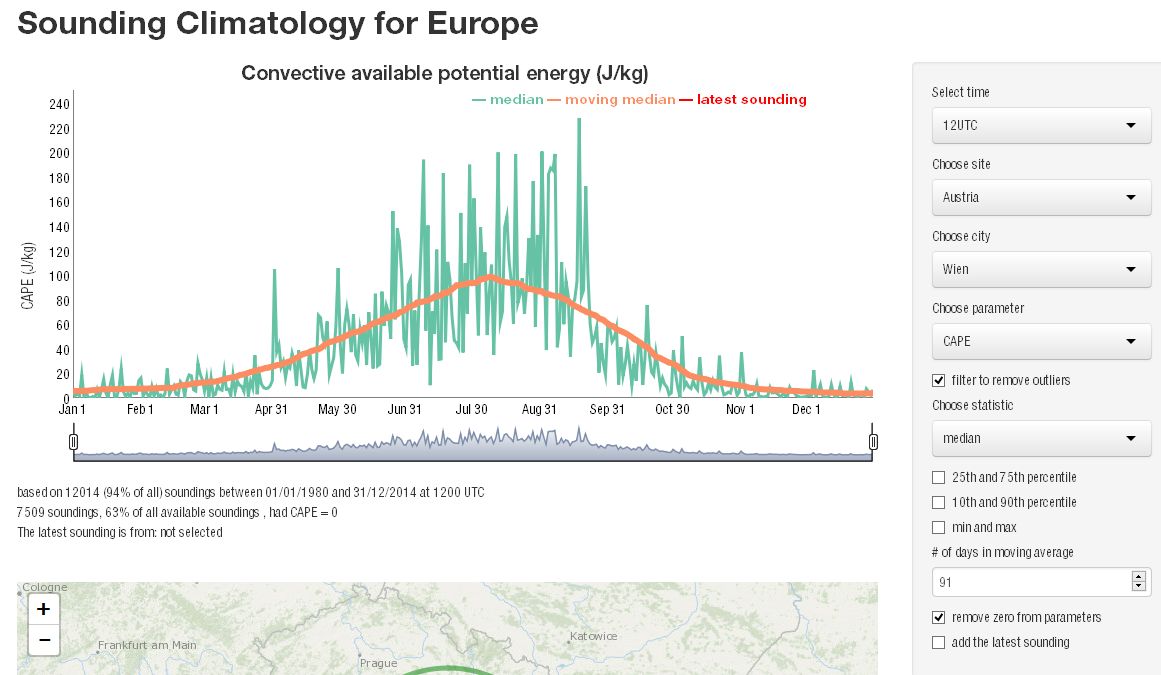Open the Choose site Austria dropdown
The width and height of the screenshot is (1161, 675).
(1041, 198)
